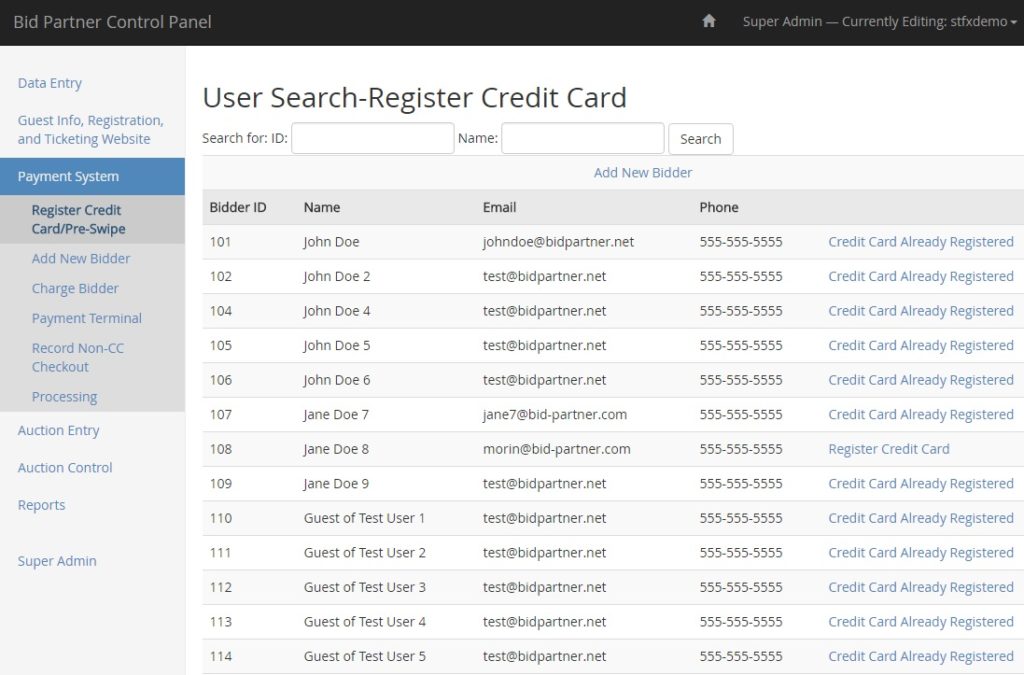Click the home icon in top bar

pyautogui.click(x=709, y=20)
